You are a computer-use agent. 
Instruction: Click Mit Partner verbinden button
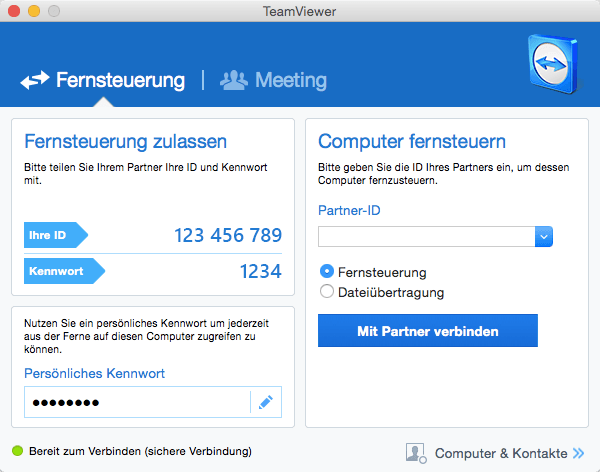coord(428,331)
